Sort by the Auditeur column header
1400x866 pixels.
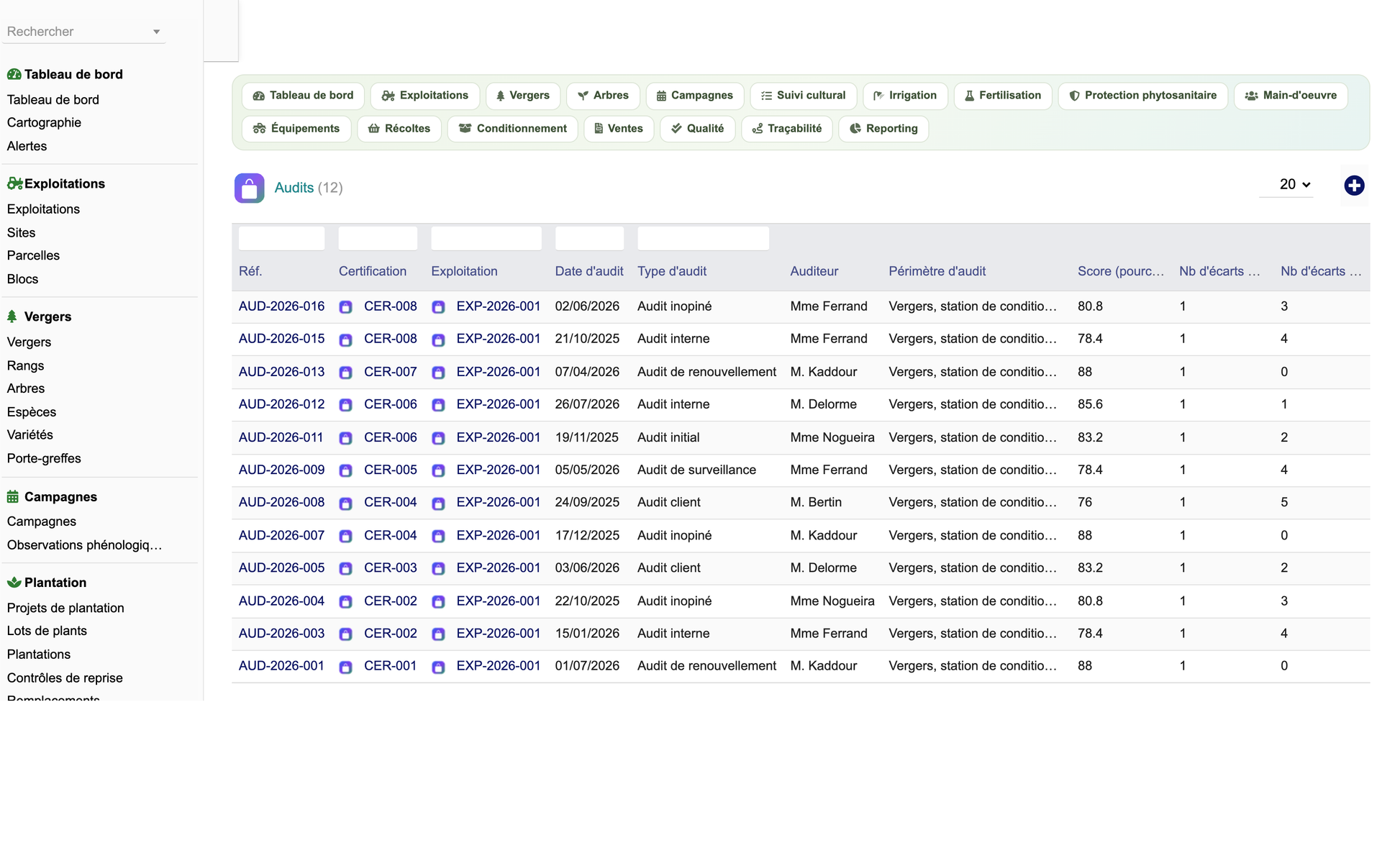(814, 271)
